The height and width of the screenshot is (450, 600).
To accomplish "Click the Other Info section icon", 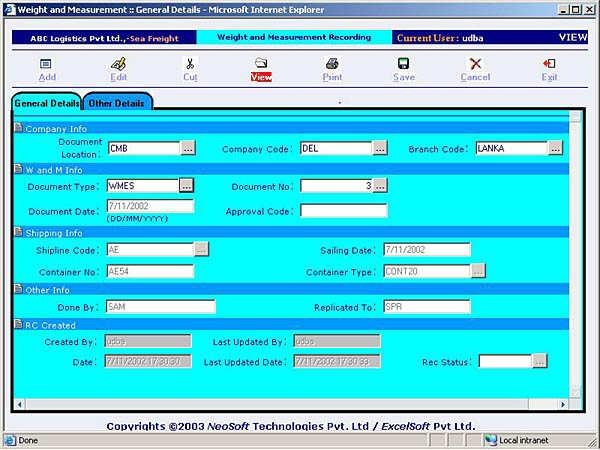I will (18, 289).
